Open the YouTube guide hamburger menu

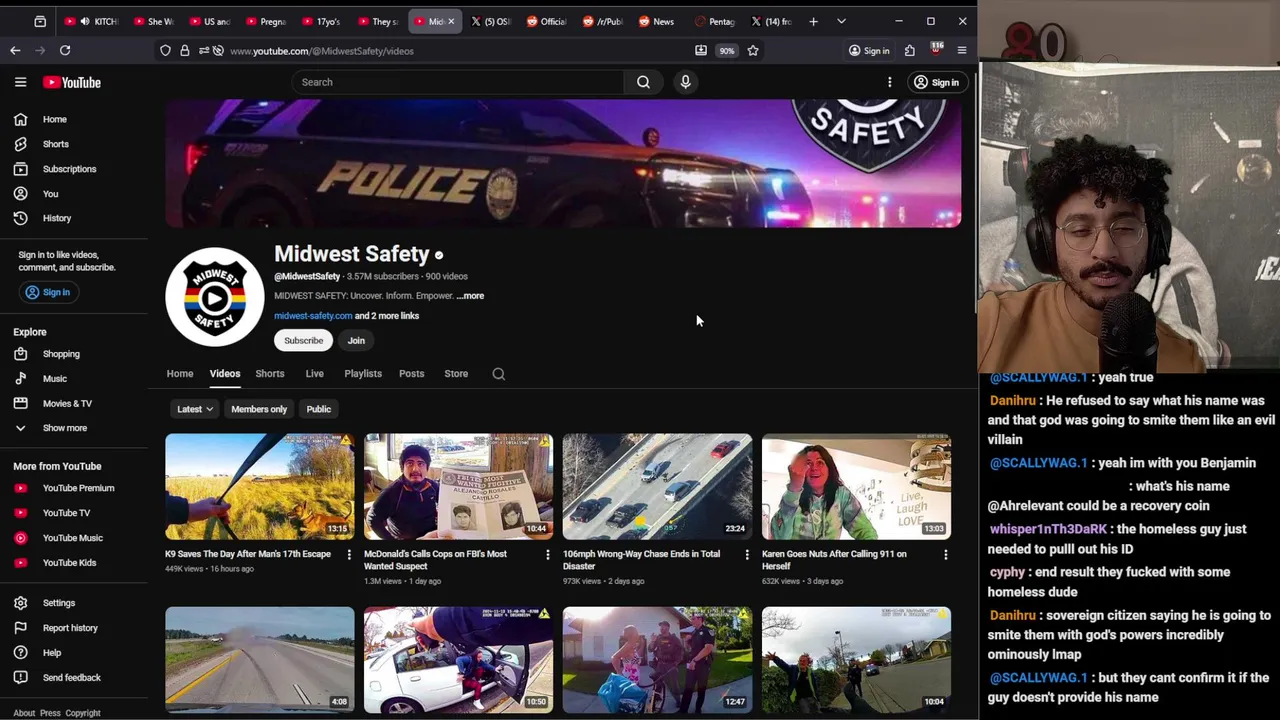tap(20, 82)
